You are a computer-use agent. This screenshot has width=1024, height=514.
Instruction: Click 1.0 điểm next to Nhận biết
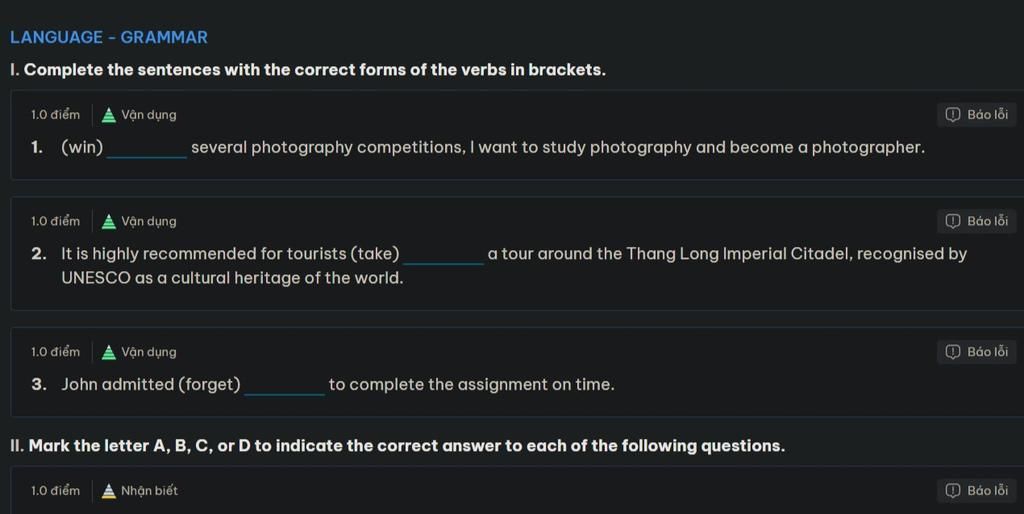55,491
